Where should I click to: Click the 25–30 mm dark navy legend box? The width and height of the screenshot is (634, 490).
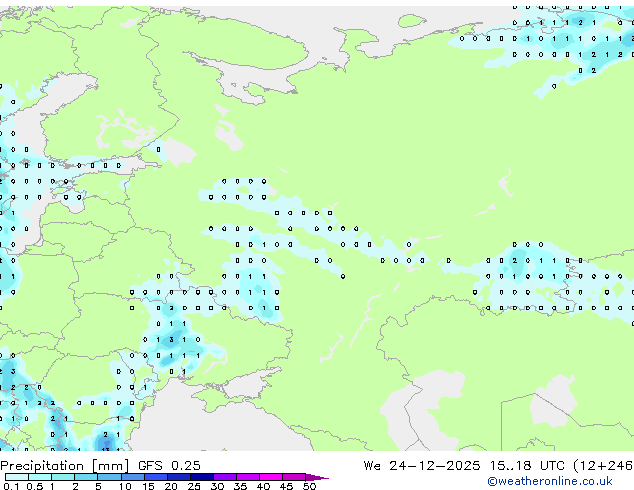pyautogui.click(x=201, y=477)
